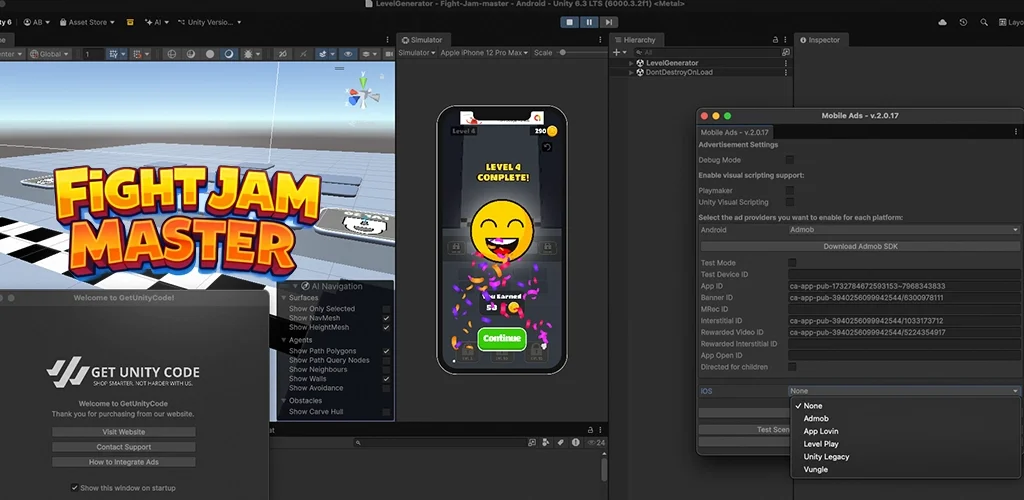Toggle the shaded wireframe draw mode icon
The image size is (1024, 500).
(172, 54)
